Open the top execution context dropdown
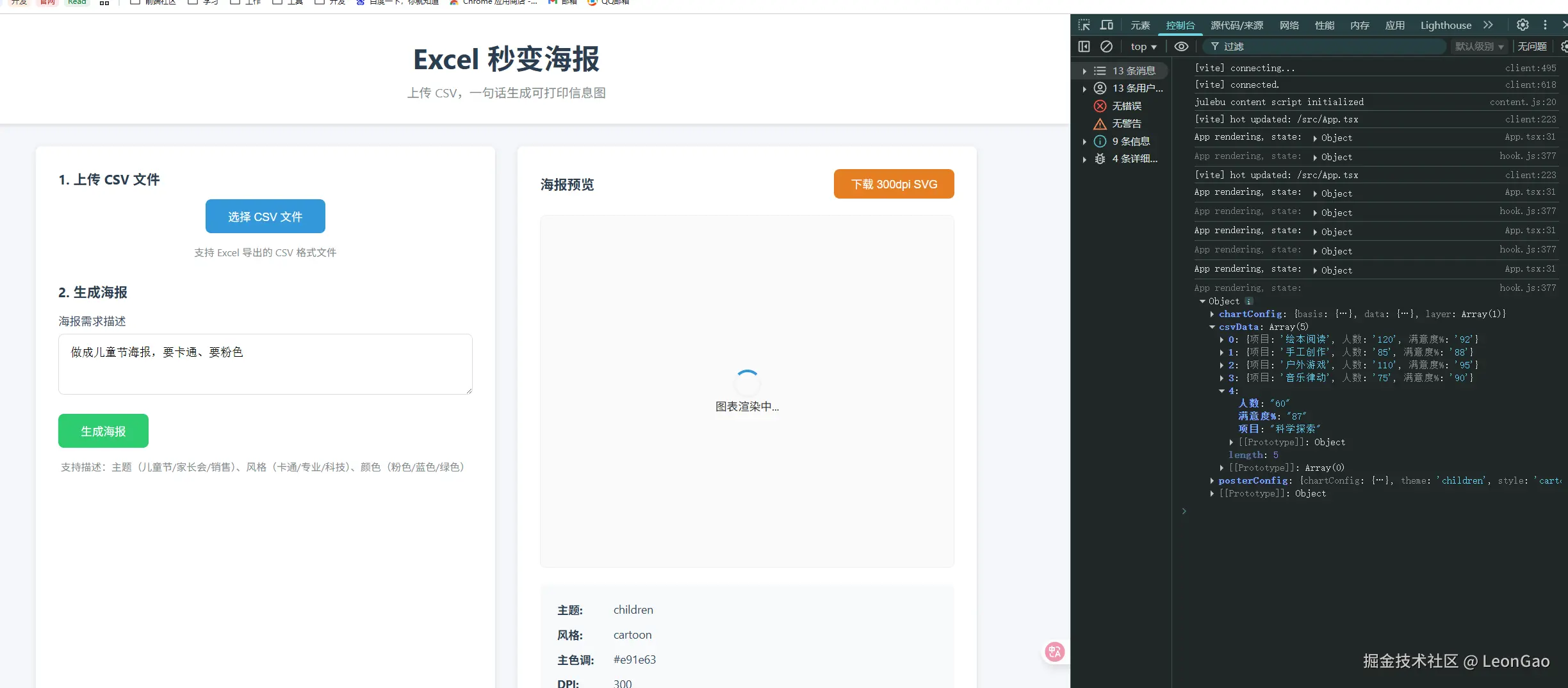This screenshot has width=1568, height=688. click(x=1143, y=46)
